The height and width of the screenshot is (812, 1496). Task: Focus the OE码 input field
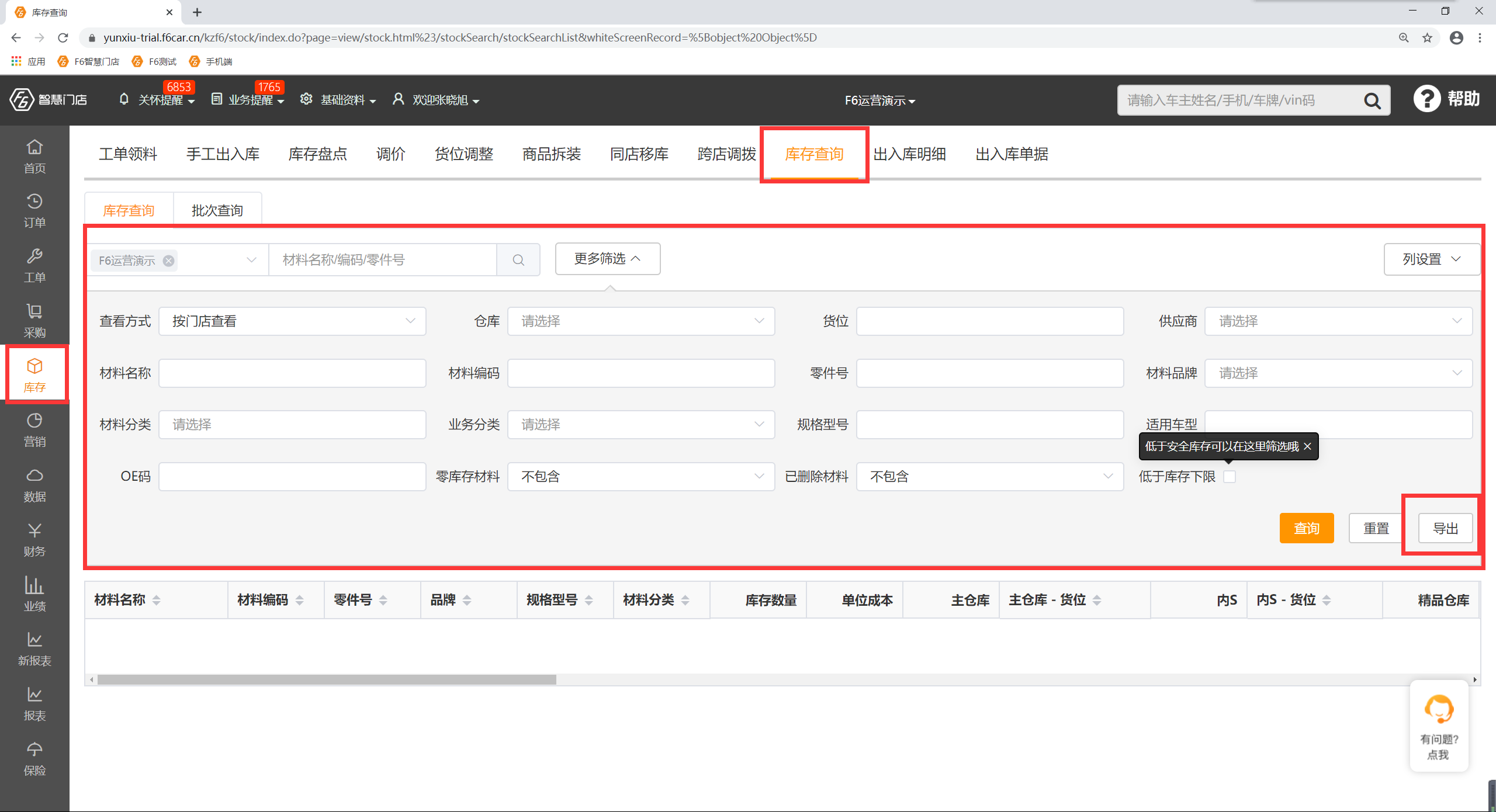point(292,477)
